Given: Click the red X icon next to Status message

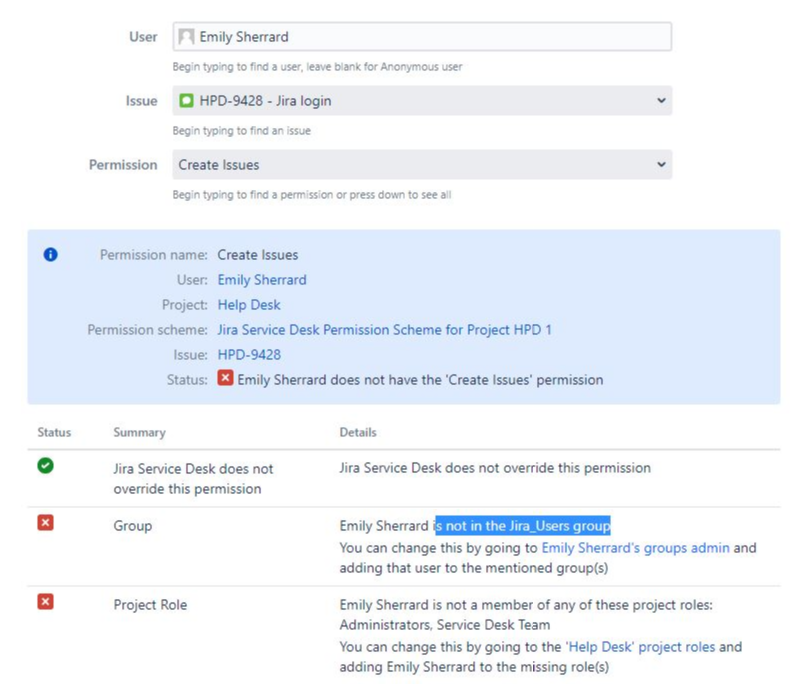Looking at the screenshot, I should (x=225, y=378).
